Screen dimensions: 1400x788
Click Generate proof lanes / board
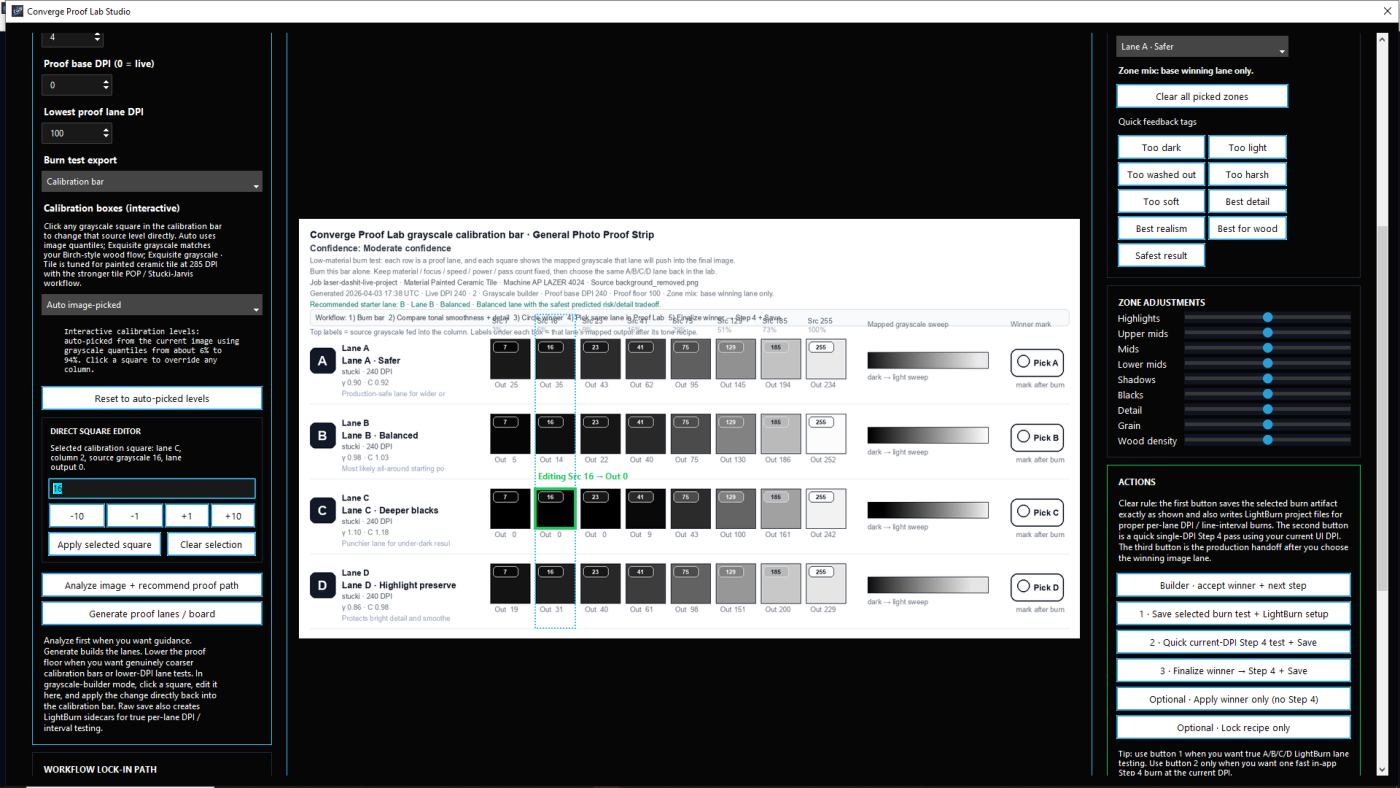click(152, 613)
